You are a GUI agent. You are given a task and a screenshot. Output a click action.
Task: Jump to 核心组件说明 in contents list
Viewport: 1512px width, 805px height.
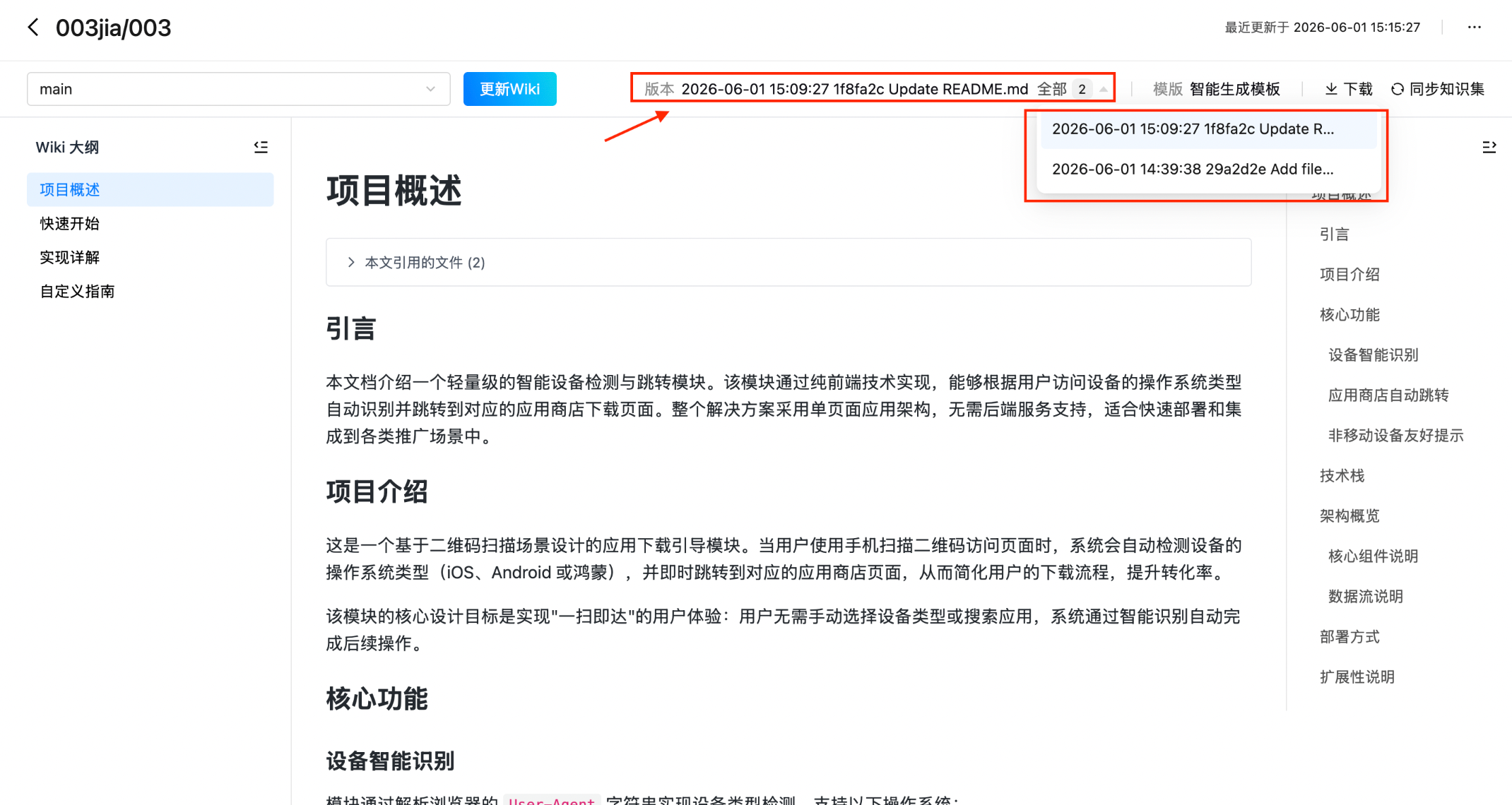click(1373, 556)
